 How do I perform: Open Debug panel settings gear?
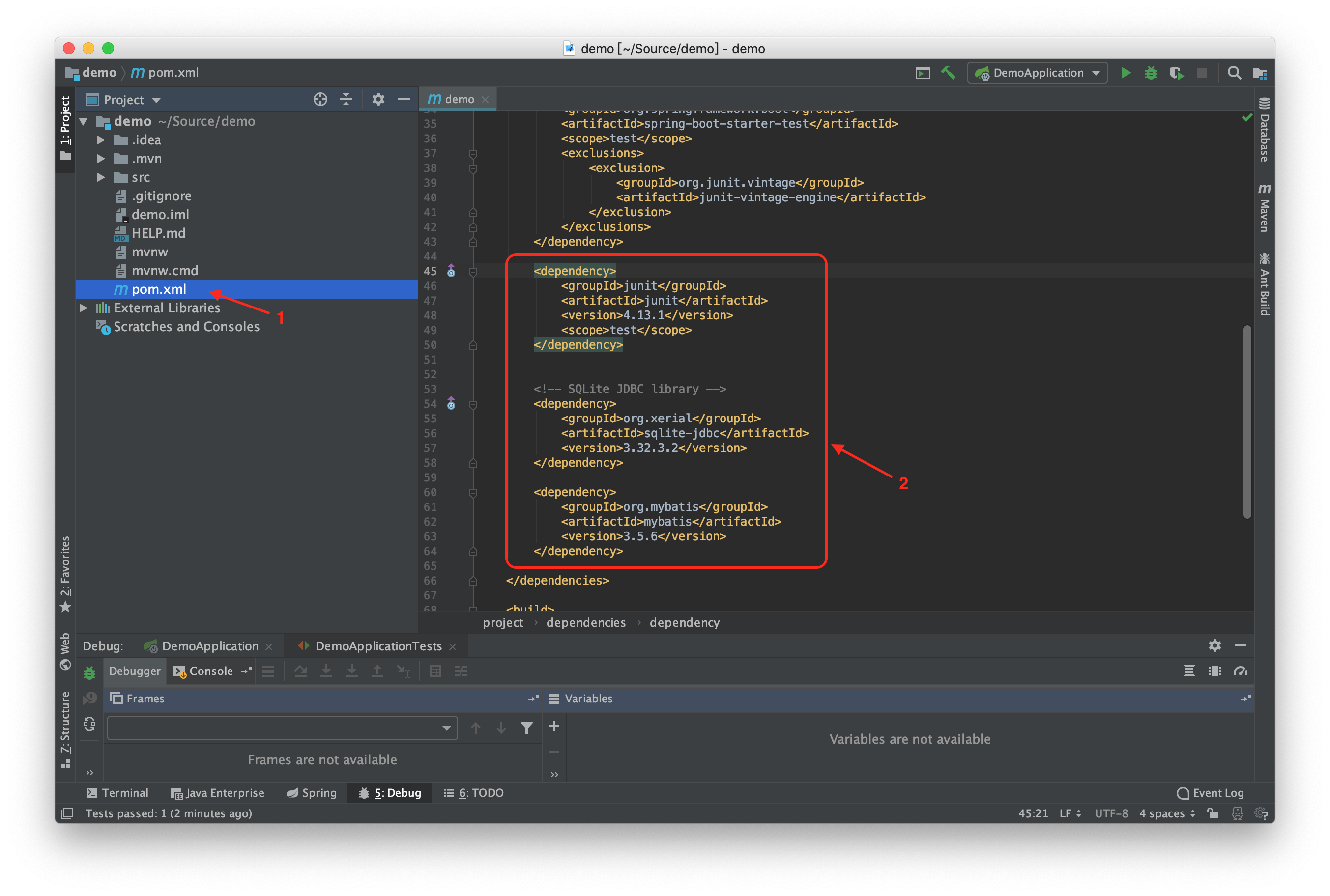point(1214,645)
